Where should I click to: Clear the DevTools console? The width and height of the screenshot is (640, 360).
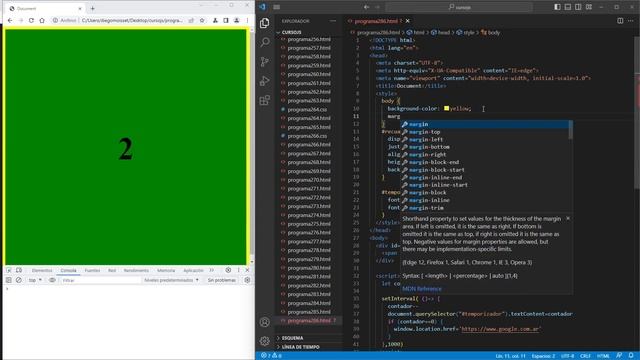coord(19,280)
